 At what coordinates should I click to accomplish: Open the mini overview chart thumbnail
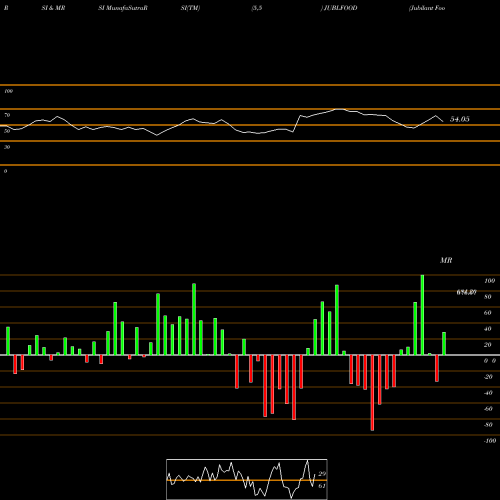click(x=247, y=479)
